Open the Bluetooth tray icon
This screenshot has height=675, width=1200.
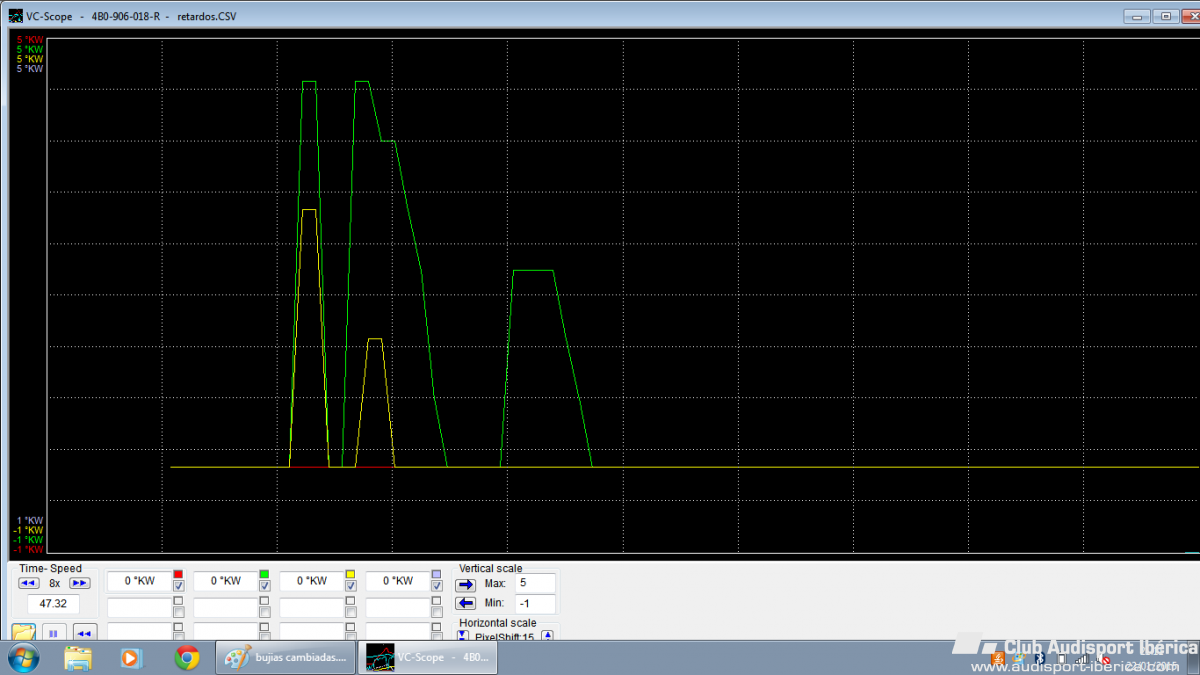pos(1040,658)
